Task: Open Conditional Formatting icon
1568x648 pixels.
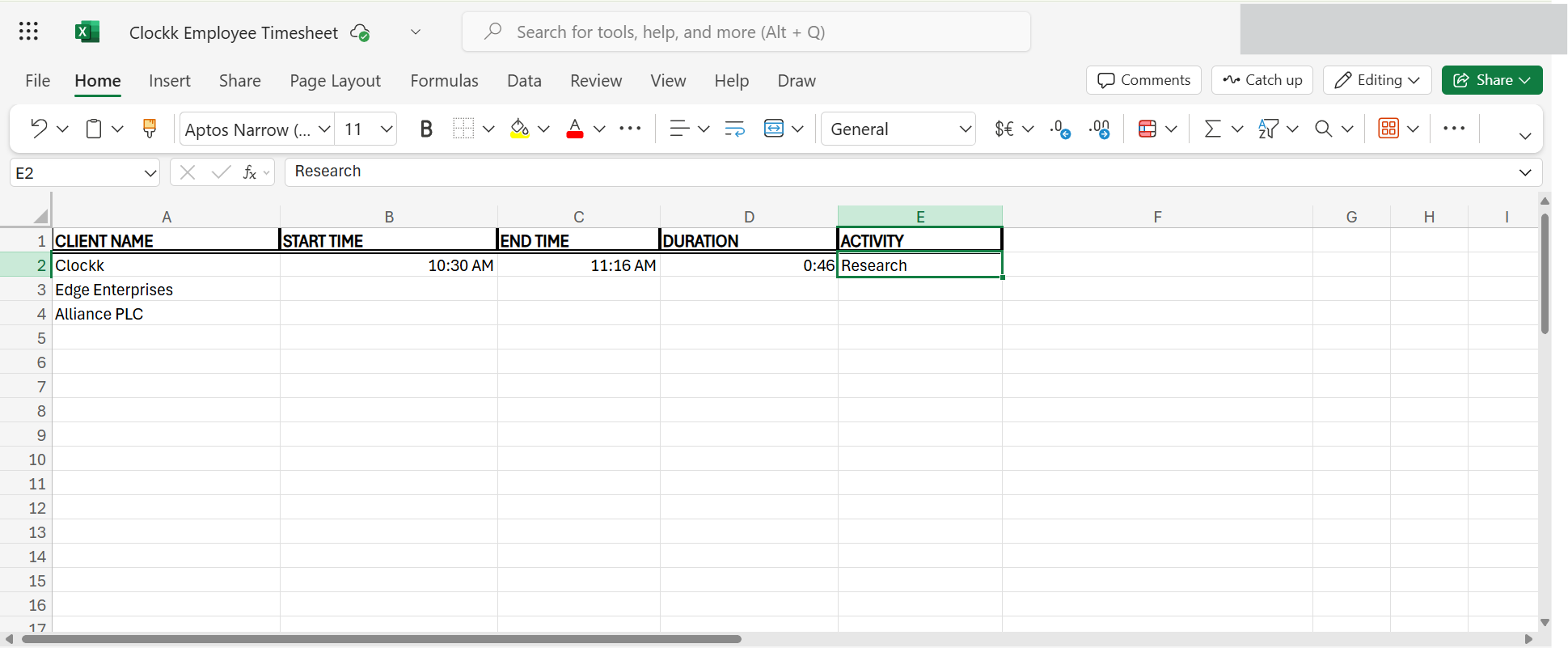Action: pos(1147,129)
